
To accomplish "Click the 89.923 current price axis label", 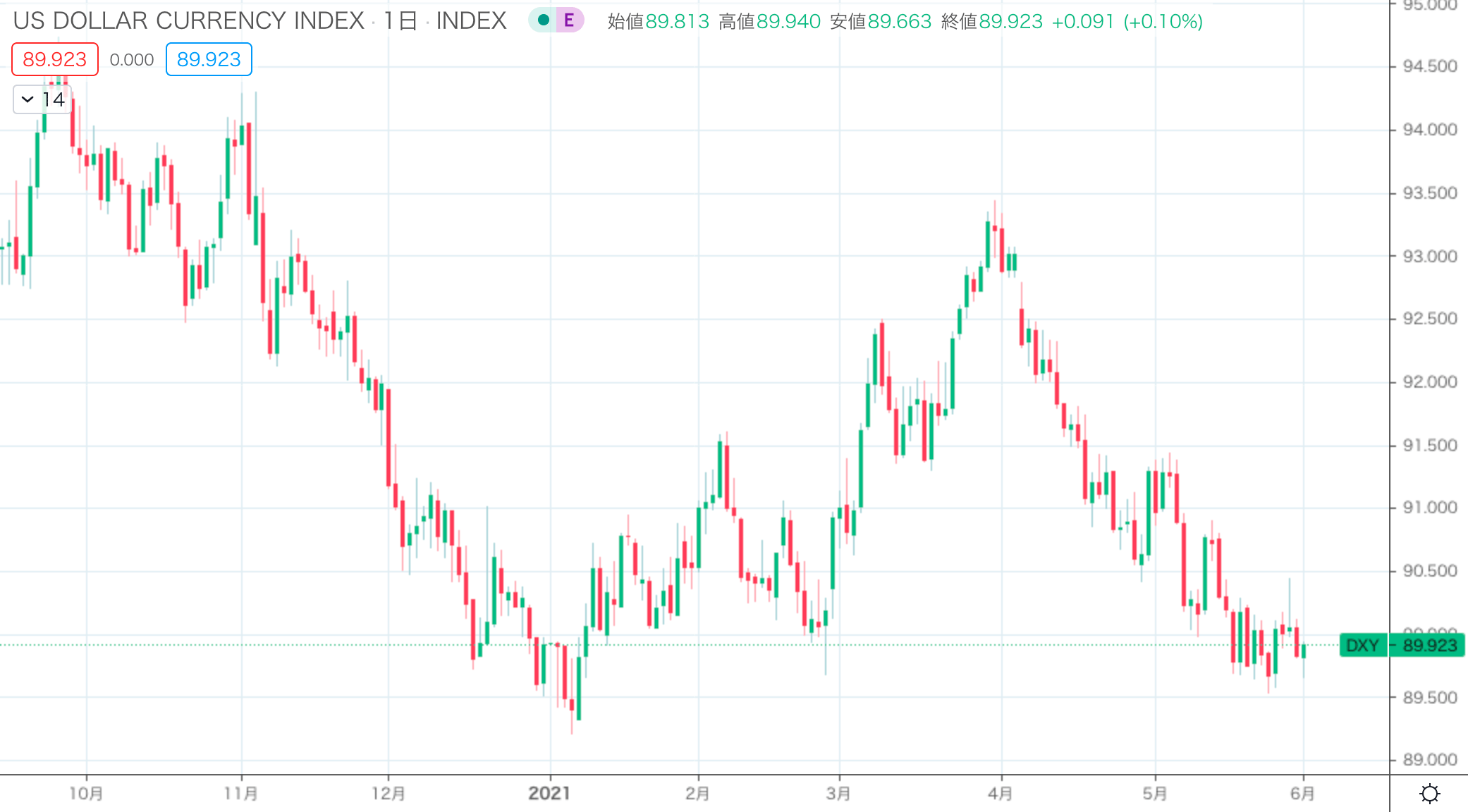I will pos(1429,645).
